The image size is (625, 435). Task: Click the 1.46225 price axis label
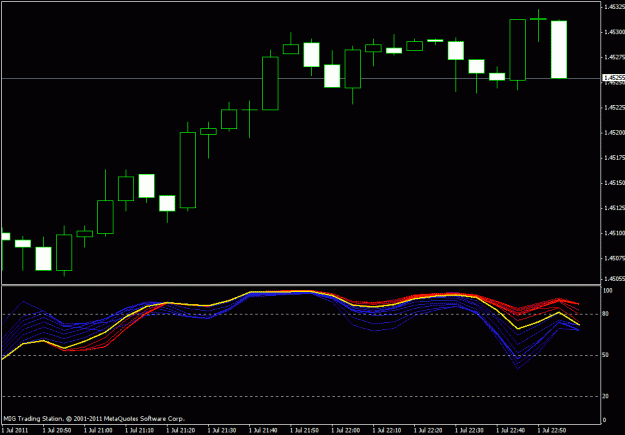(x=614, y=108)
